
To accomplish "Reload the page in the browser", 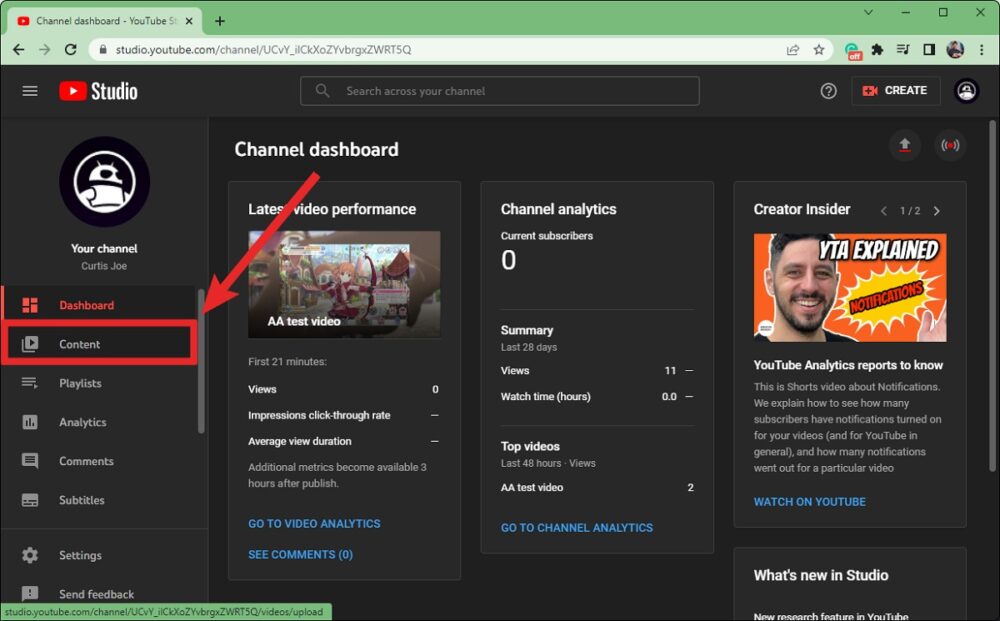I will pyautogui.click(x=71, y=49).
